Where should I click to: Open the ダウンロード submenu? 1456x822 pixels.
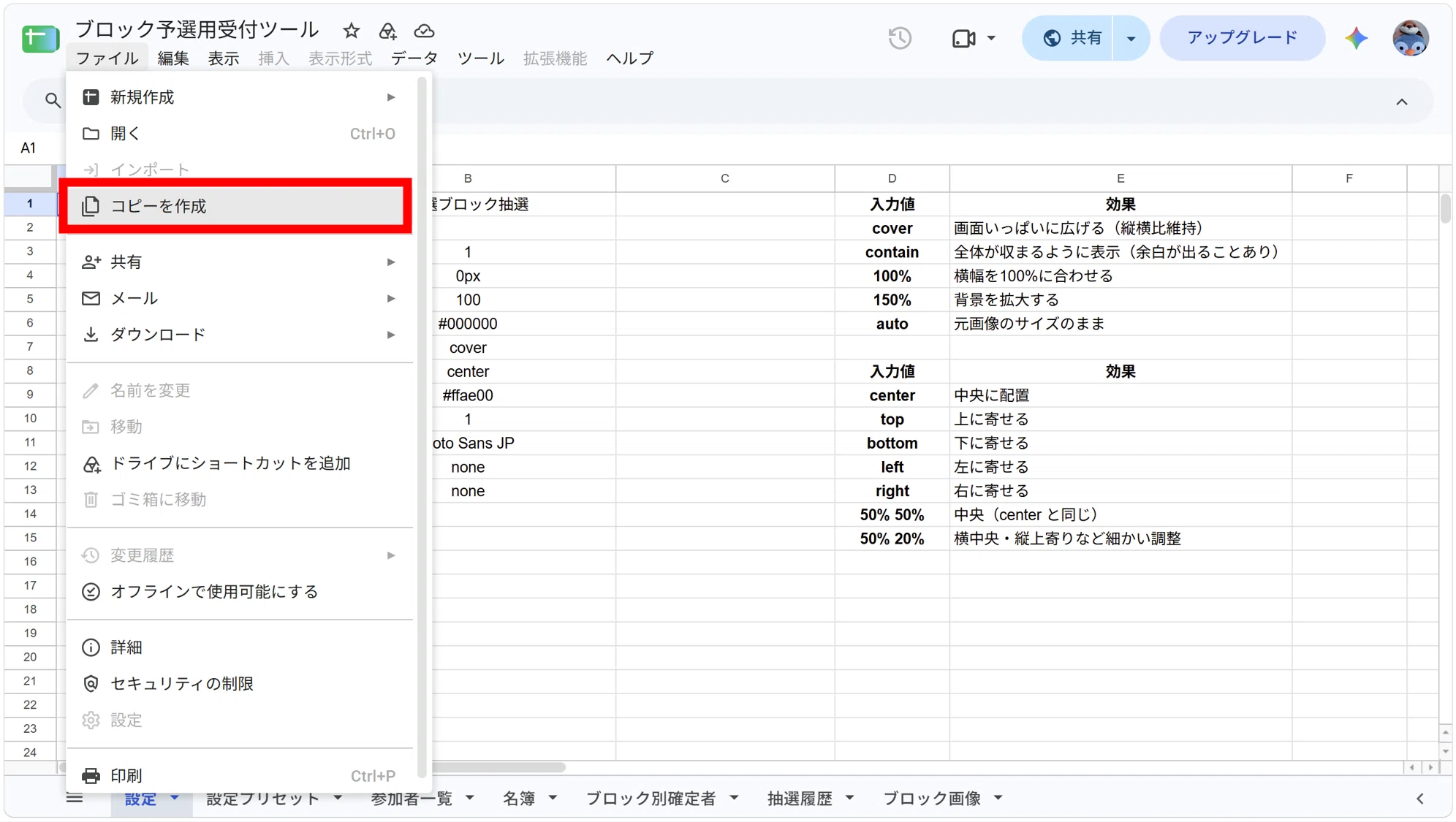tap(240, 335)
